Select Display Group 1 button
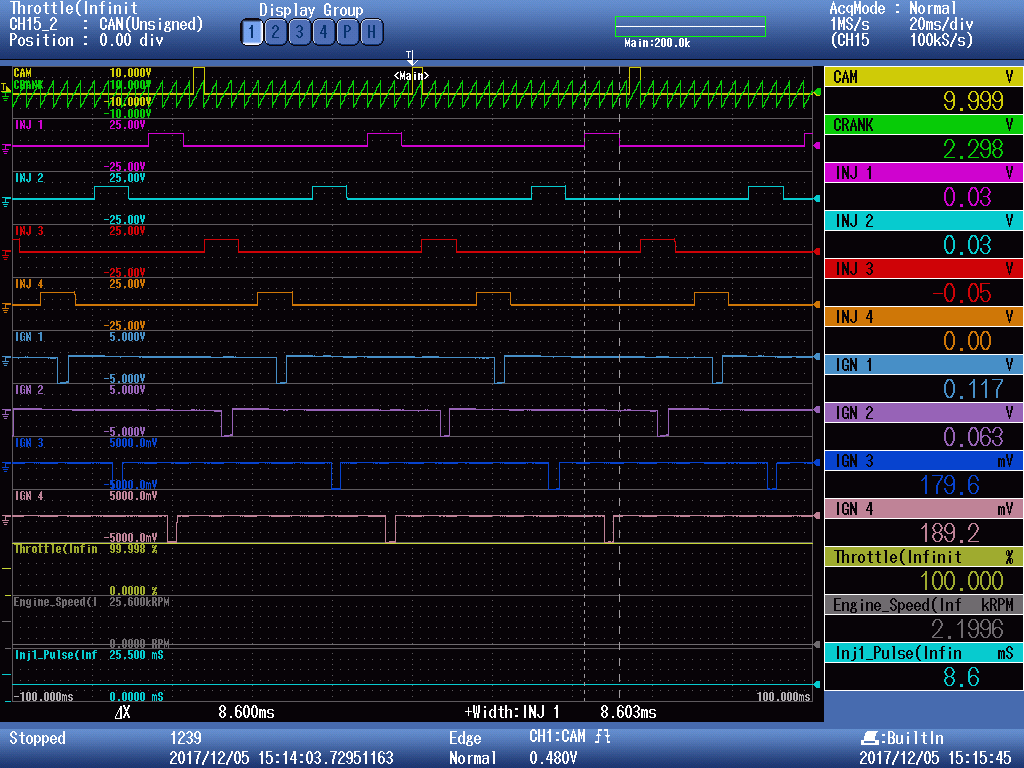Screen dimensions: 1024x768 pos(252,32)
